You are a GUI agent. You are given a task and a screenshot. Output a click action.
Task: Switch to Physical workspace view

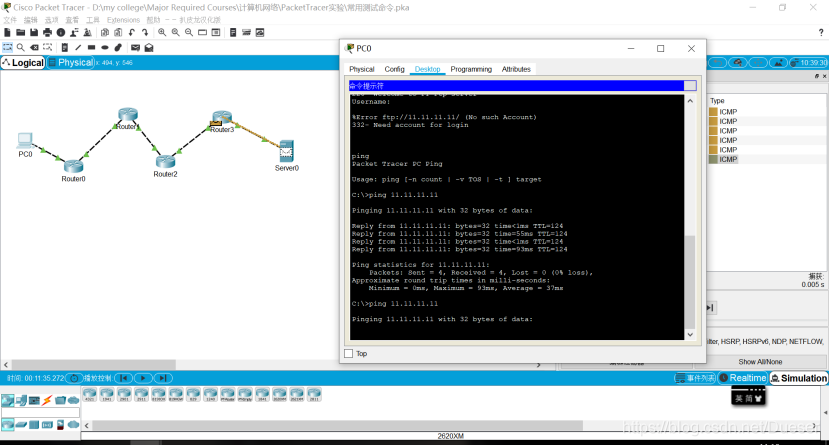[x=71, y=62]
